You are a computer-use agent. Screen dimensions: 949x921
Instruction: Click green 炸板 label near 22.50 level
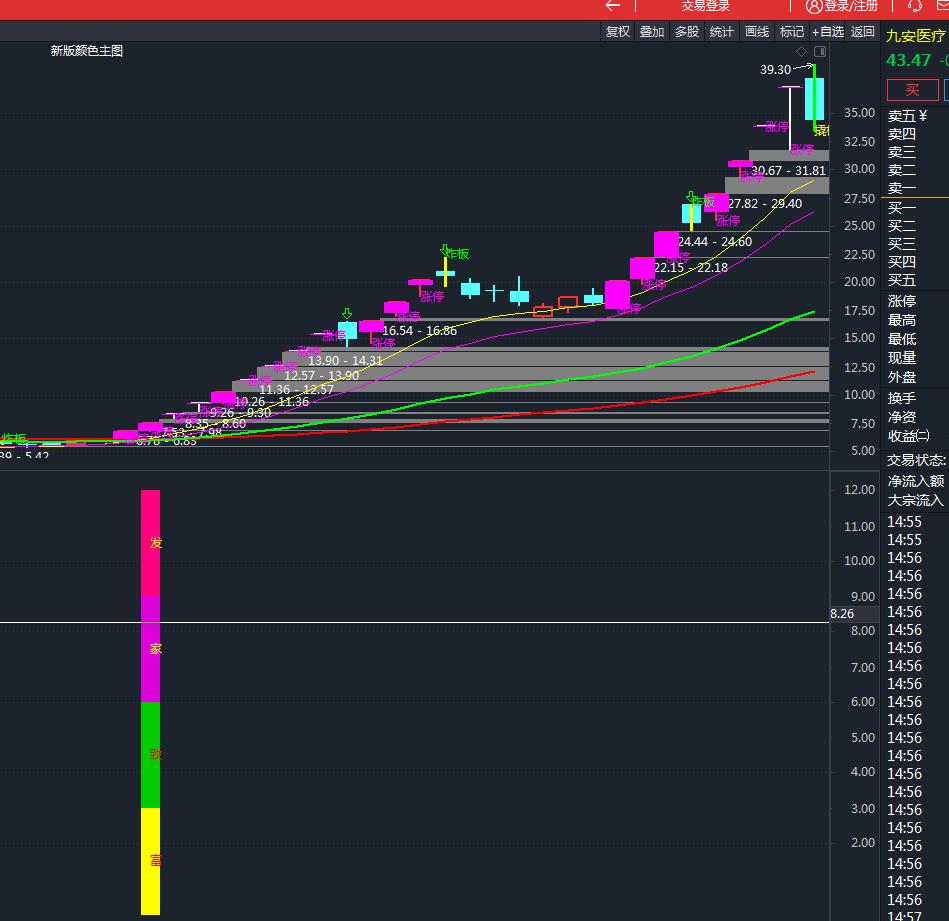pyautogui.click(x=458, y=254)
